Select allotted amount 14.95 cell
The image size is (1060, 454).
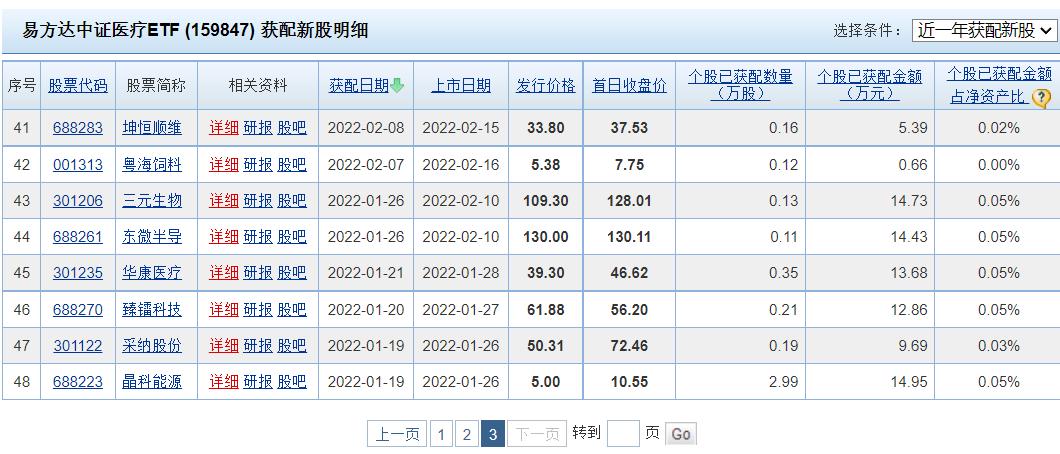coord(869,382)
